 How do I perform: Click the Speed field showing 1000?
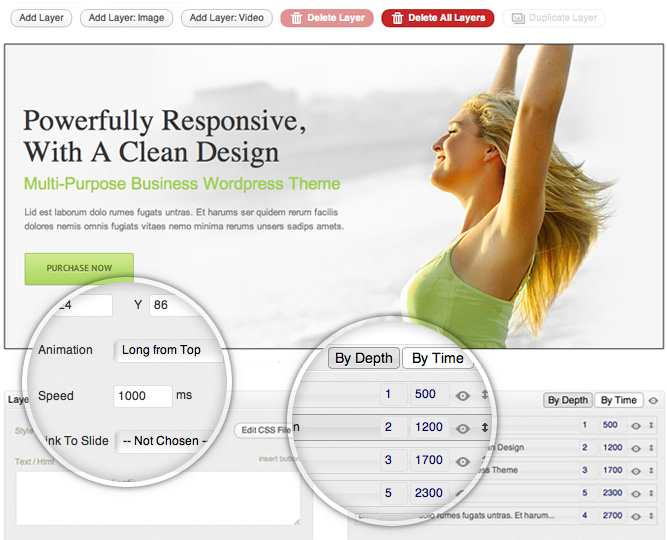(x=143, y=396)
